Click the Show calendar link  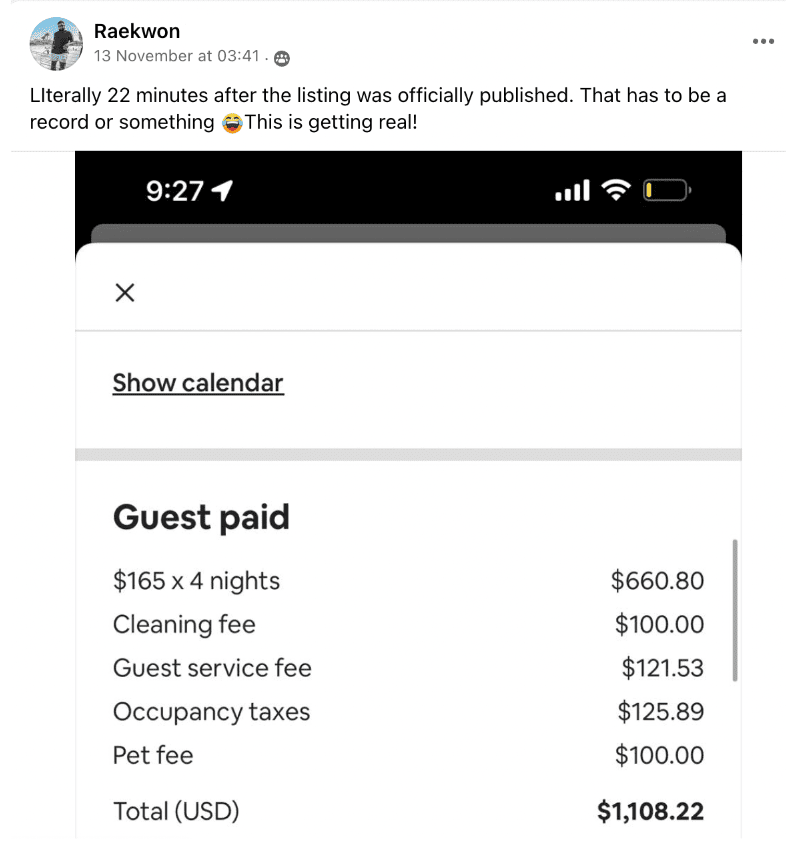[x=198, y=383]
